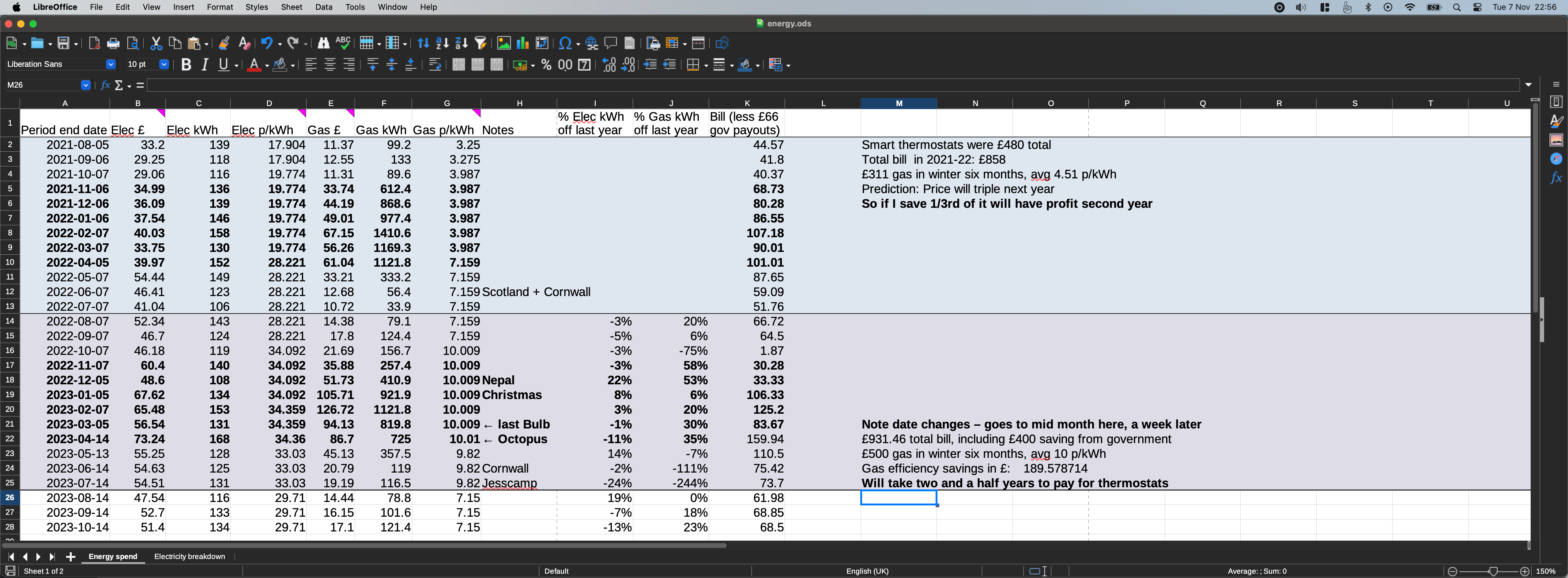This screenshot has width=1568, height=578.
Task: Toggle Print Preview
Action: pos(132,43)
